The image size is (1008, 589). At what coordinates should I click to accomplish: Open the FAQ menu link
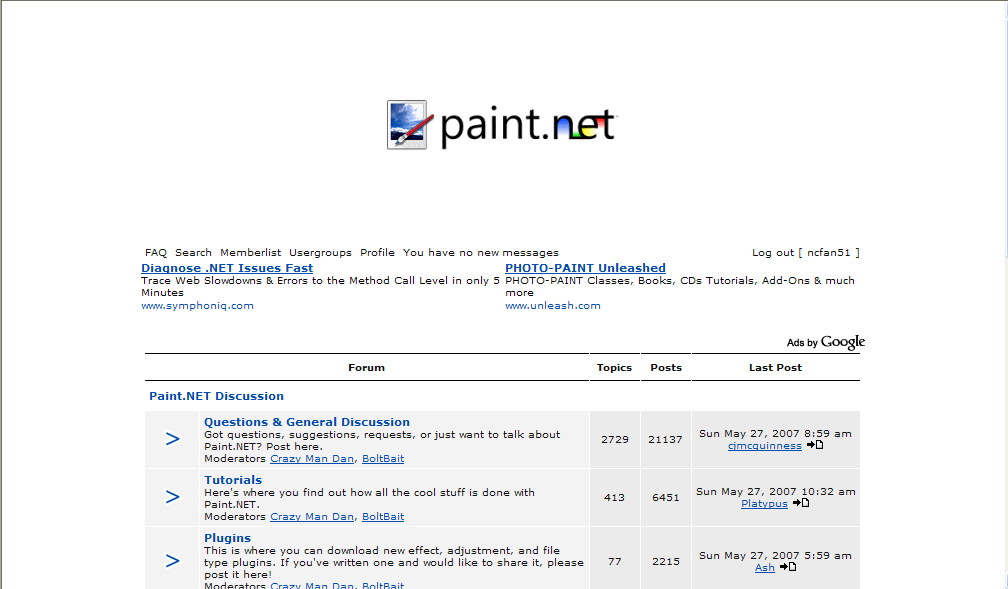click(x=156, y=253)
